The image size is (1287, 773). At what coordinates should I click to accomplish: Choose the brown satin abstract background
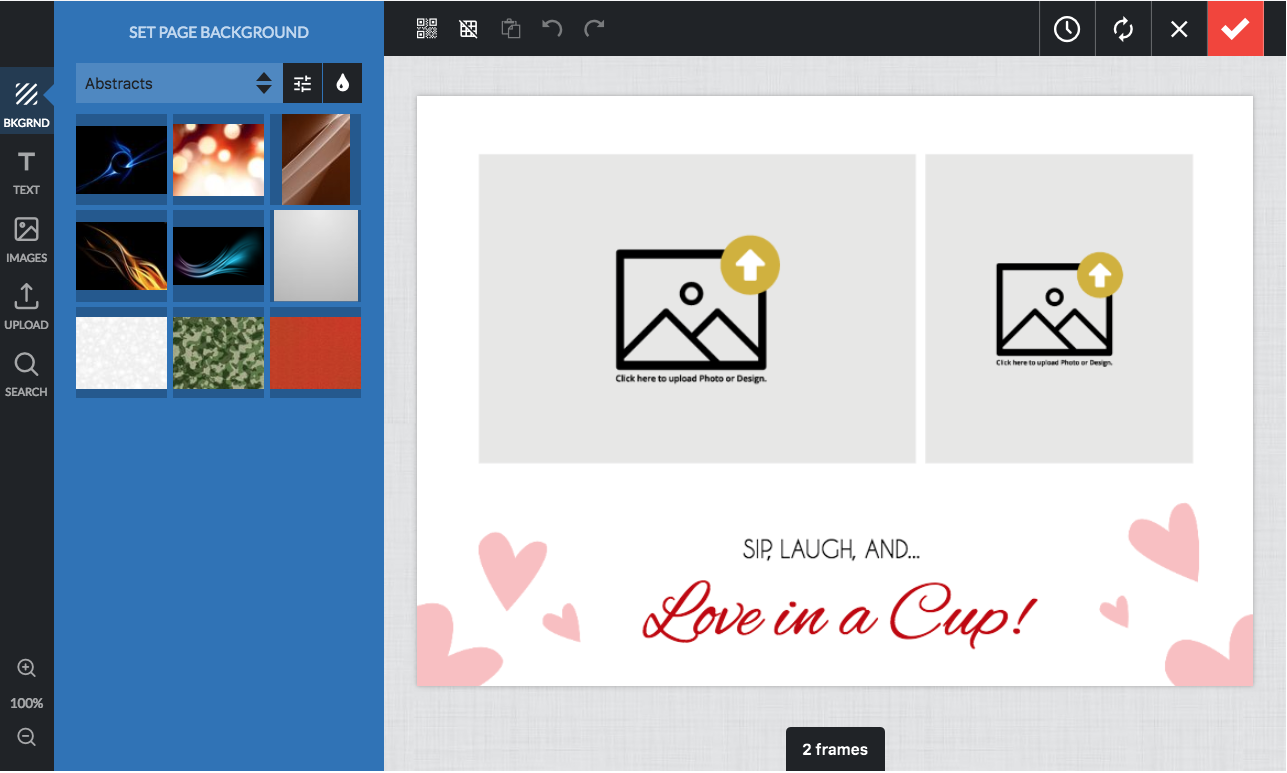pyautogui.click(x=316, y=159)
